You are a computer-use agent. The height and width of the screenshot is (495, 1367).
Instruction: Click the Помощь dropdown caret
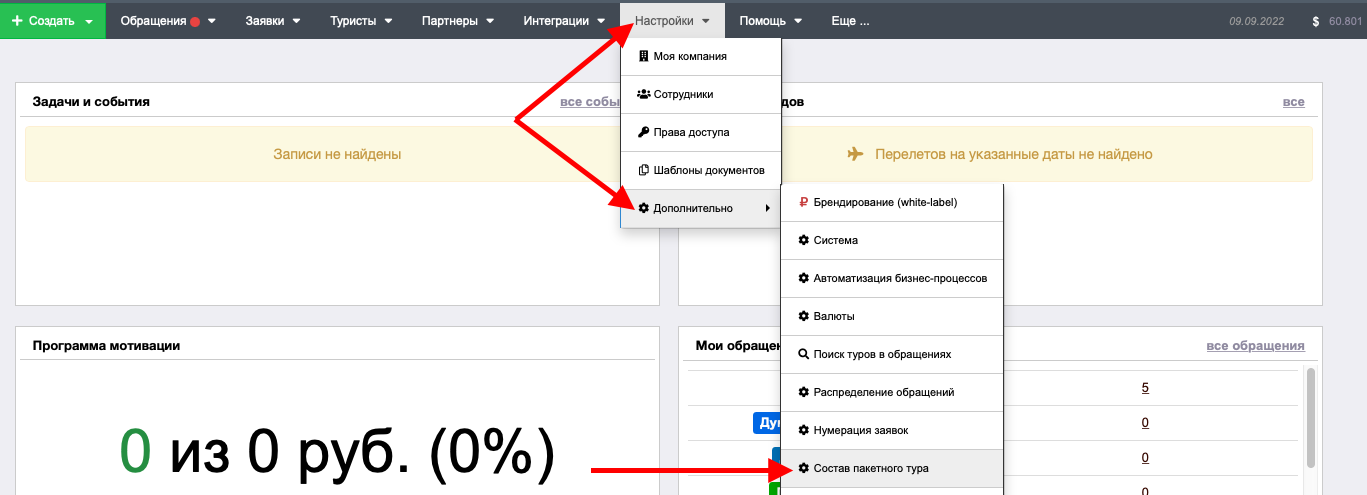click(x=797, y=21)
